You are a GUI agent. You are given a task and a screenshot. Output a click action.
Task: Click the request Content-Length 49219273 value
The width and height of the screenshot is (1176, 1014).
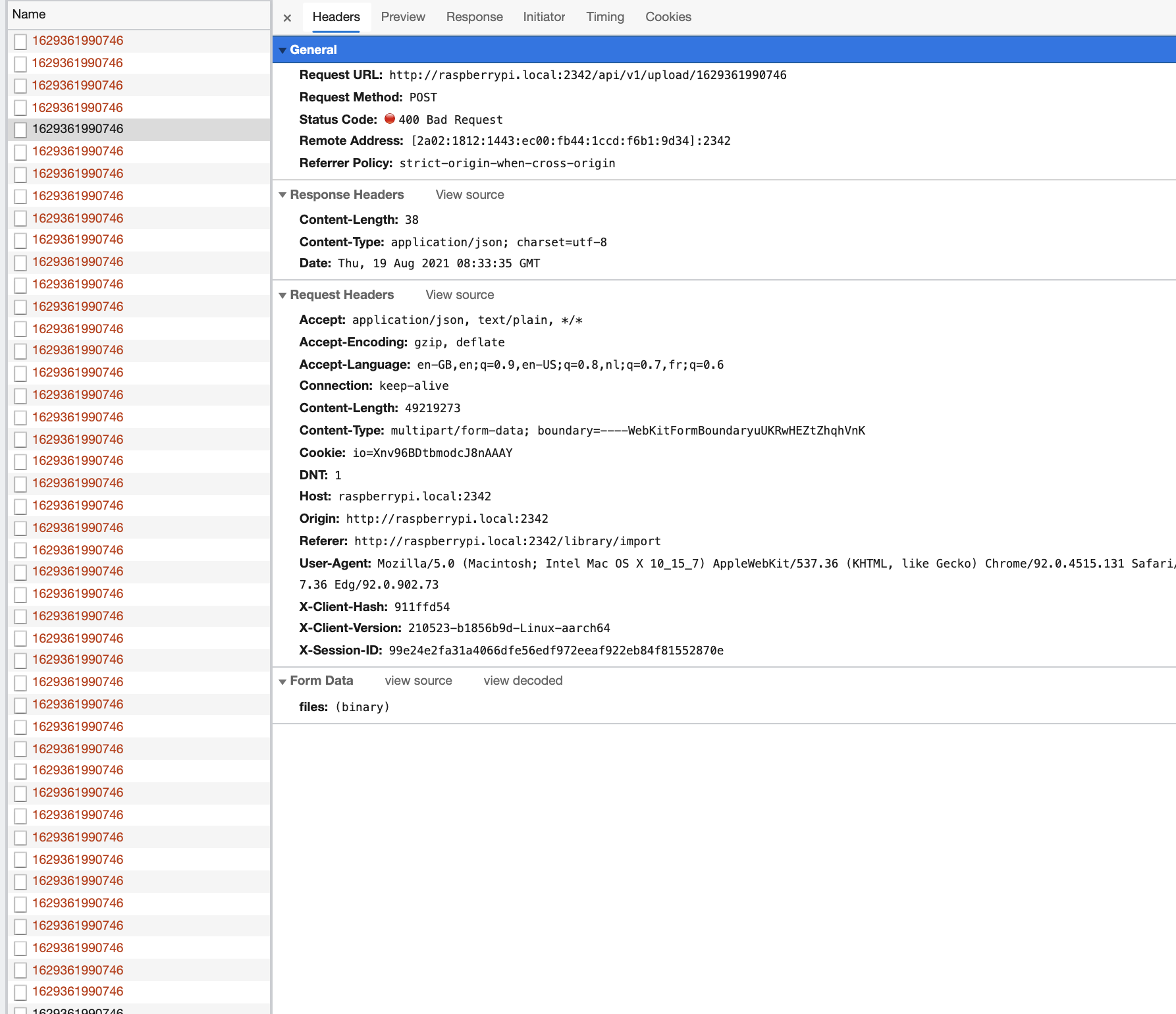(x=432, y=408)
